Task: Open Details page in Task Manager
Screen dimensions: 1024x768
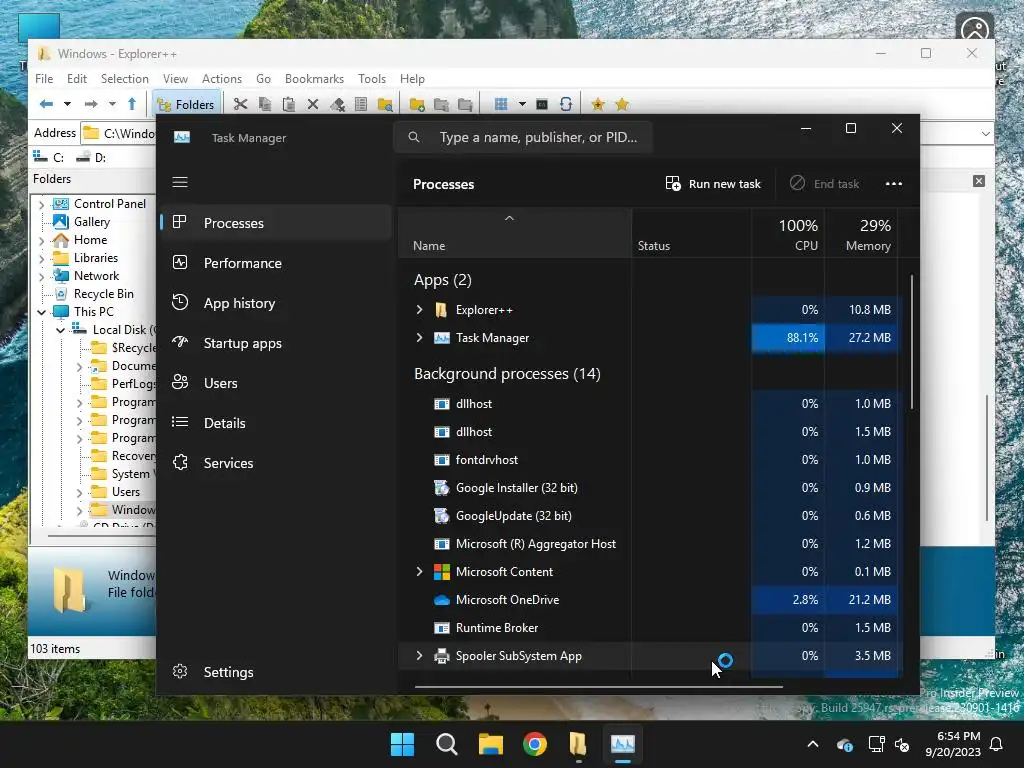Action: coord(276,423)
